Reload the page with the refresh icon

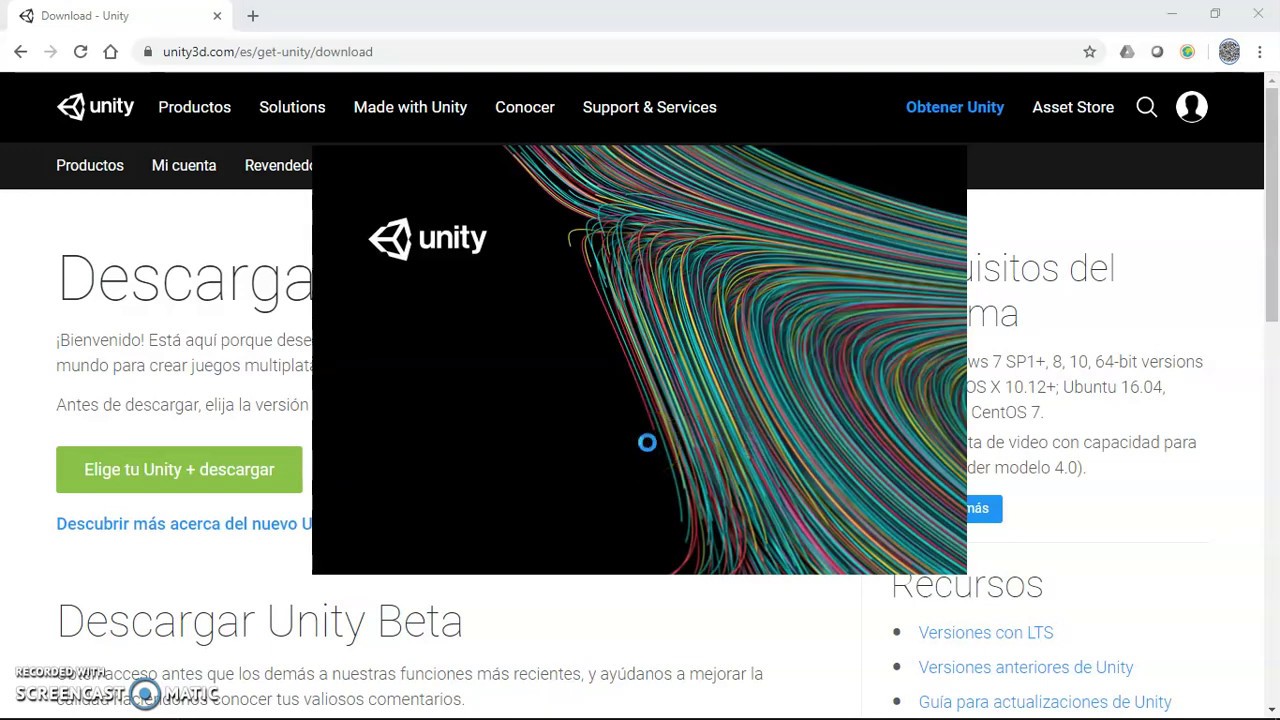coord(81,52)
